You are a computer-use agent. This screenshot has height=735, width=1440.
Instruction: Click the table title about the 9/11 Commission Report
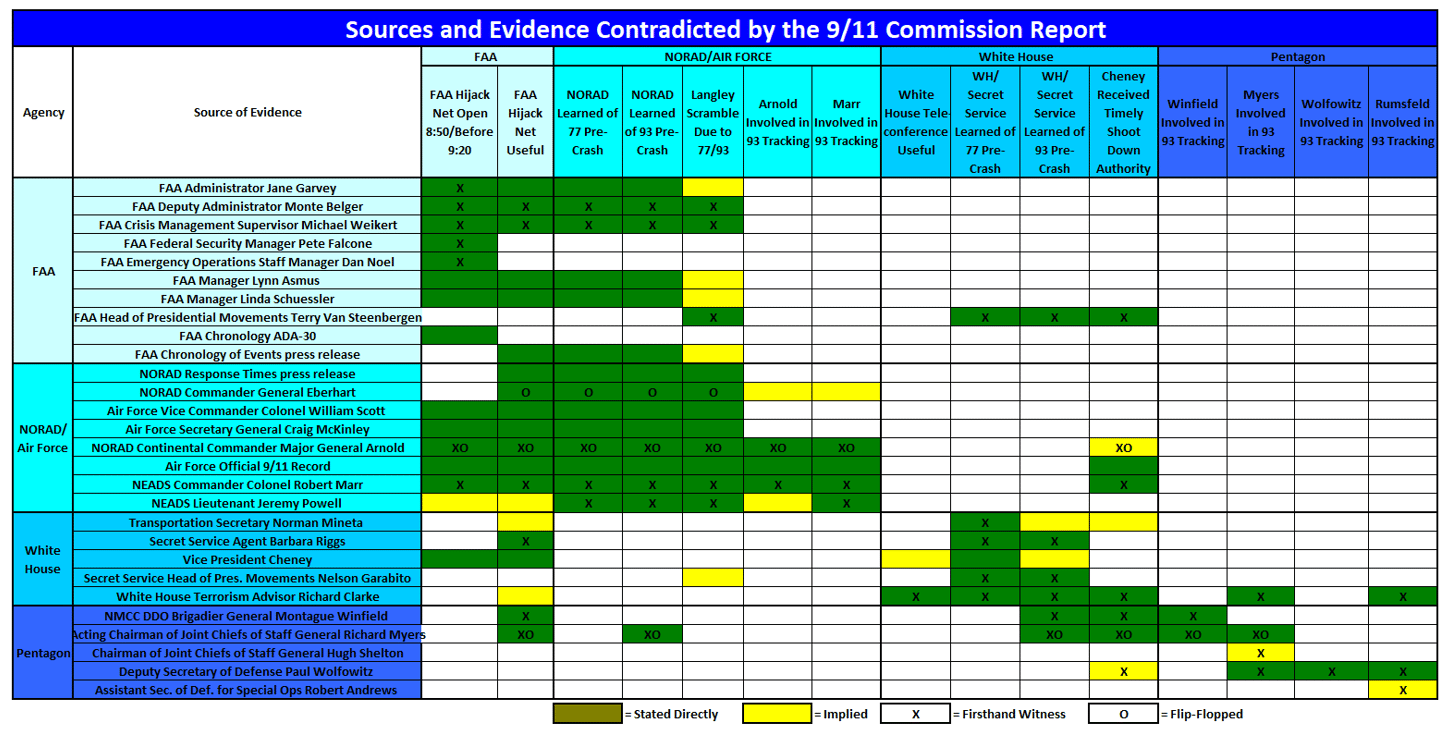click(725, 29)
